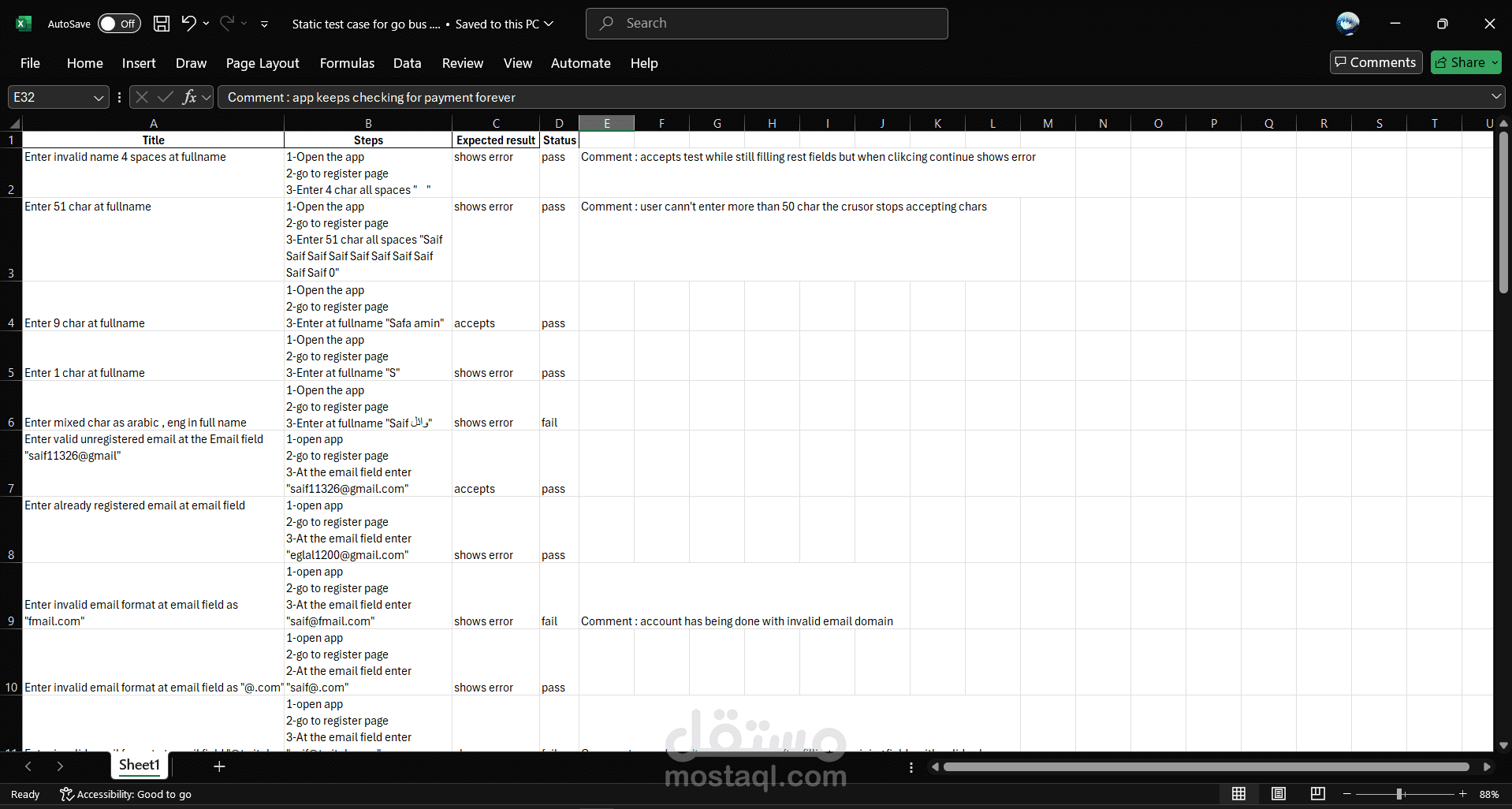Add a new worksheet with the plus icon
Image resolution: width=1512 pixels, height=809 pixels.
point(218,766)
